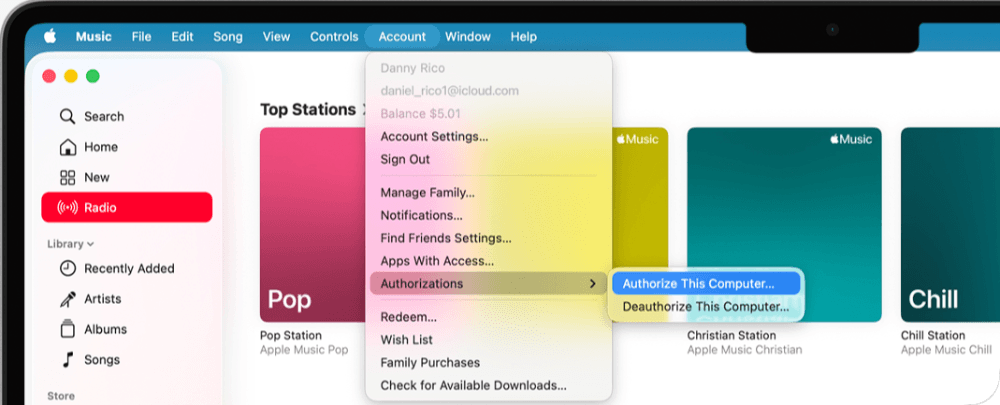The width and height of the screenshot is (1000, 405).
Task: Open the Music app menu
Action: coord(94,36)
